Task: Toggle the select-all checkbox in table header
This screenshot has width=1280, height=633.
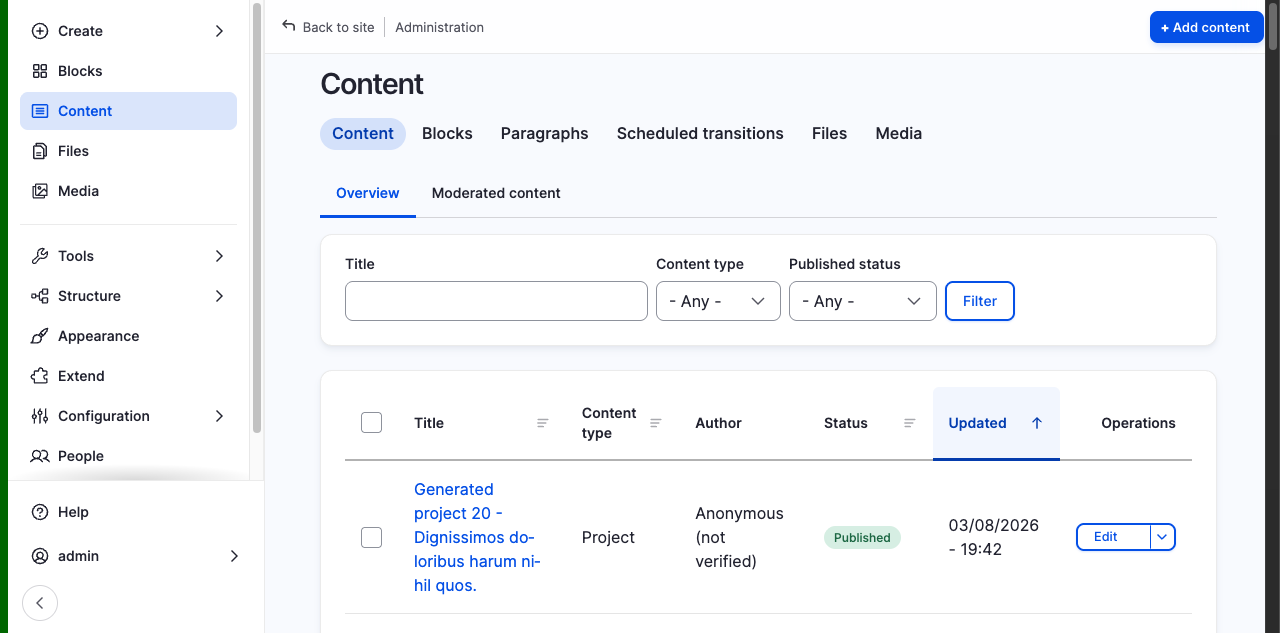Action: coord(371,423)
